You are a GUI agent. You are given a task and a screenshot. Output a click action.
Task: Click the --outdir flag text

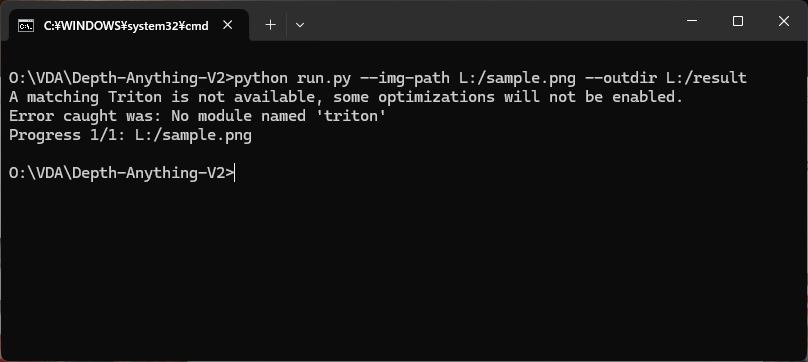[x=620, y=78]
